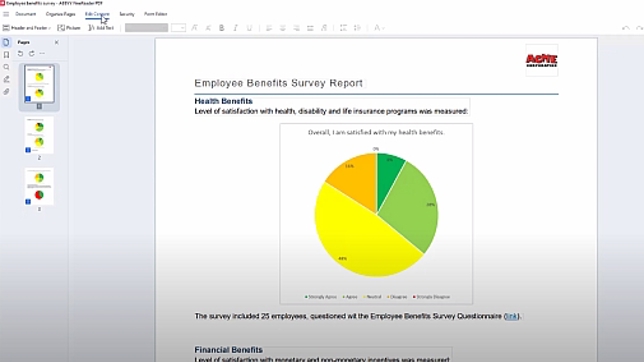Open the Bookmarks sidebar icon
This screenshot has width=644, height=362.
coord(6,55)
